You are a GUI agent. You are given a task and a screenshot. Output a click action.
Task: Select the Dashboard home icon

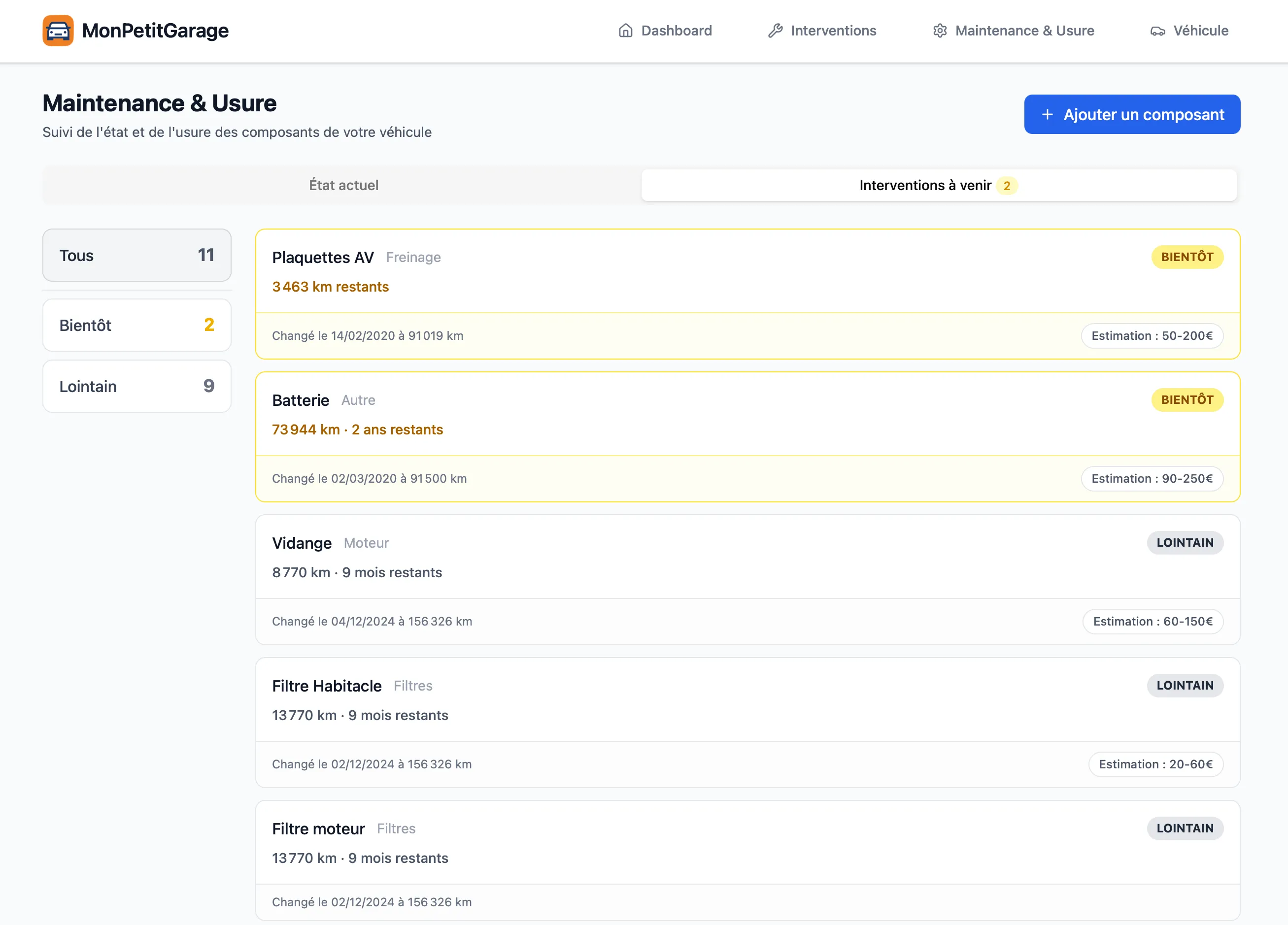pos(626,30)
